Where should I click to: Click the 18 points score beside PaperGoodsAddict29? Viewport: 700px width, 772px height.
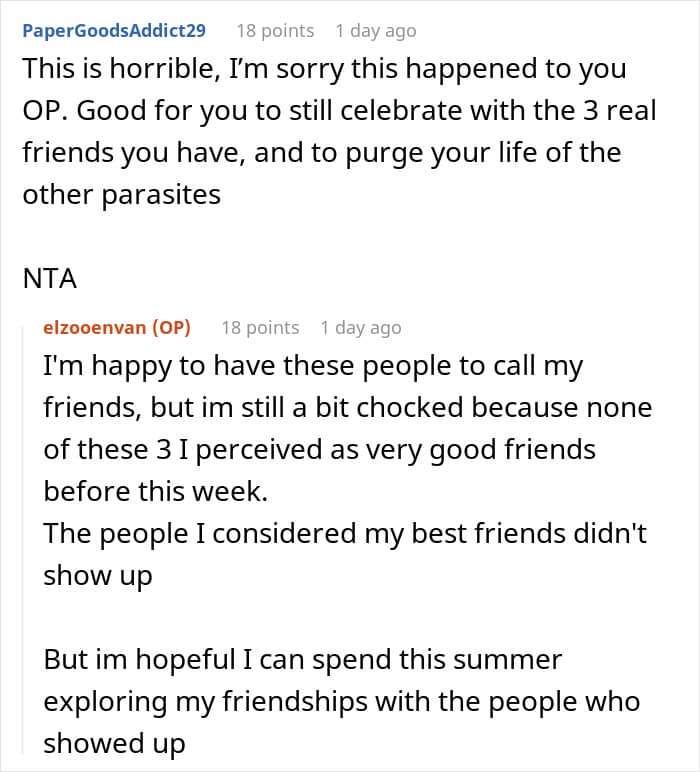coord(275,31)
